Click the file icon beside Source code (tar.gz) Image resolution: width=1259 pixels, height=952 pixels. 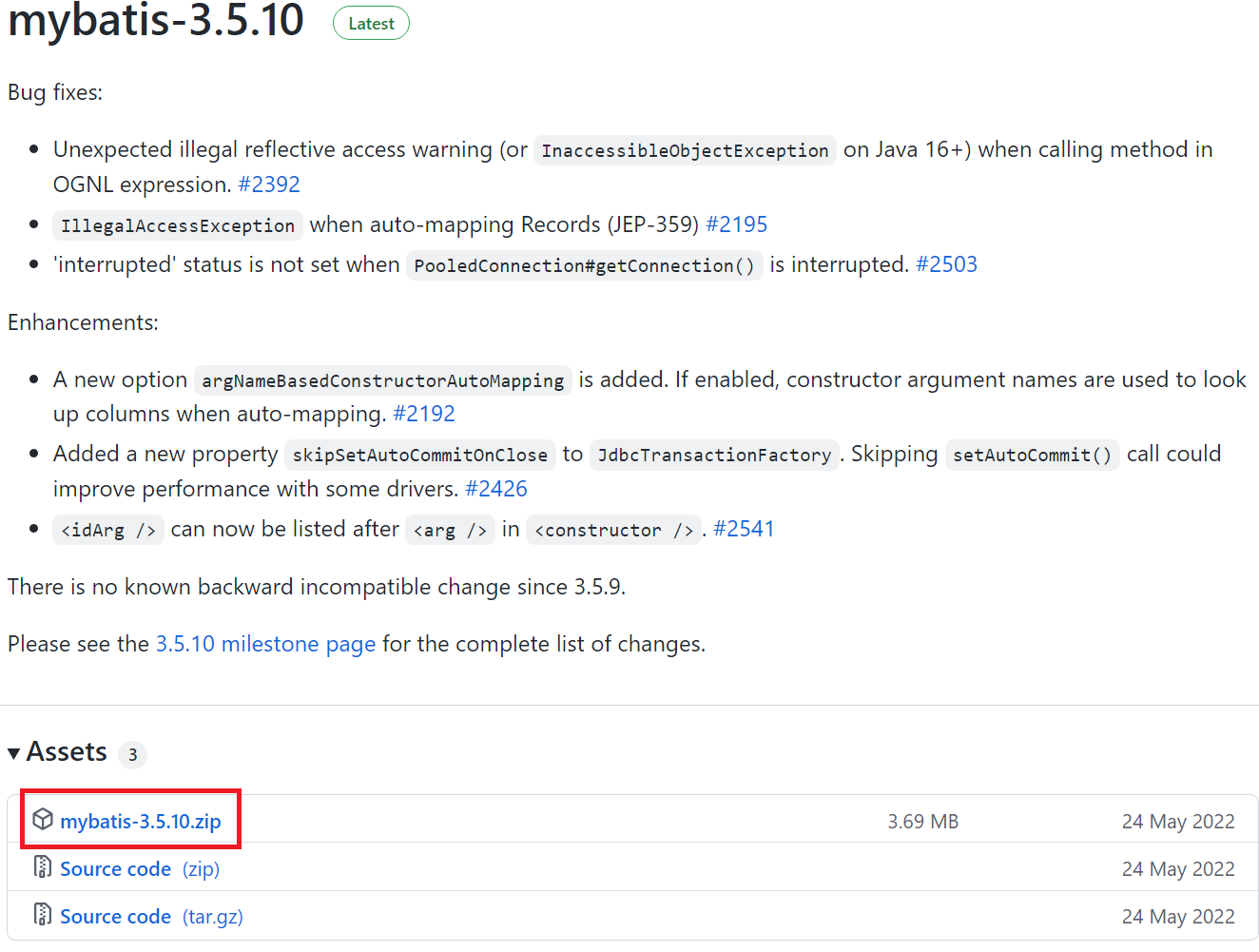click(43, 914)
